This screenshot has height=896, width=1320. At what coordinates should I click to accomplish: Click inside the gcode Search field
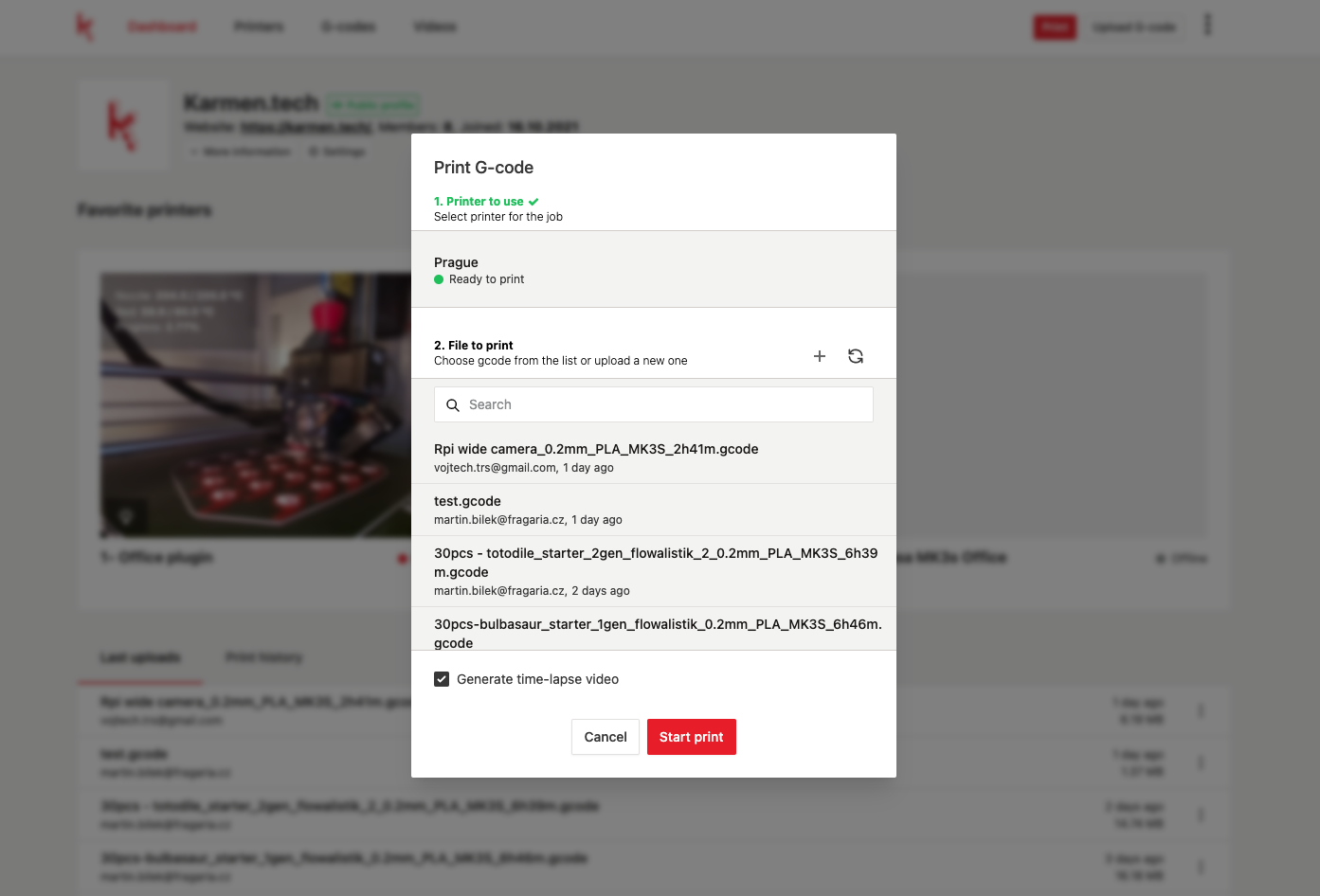pos(654,404)
